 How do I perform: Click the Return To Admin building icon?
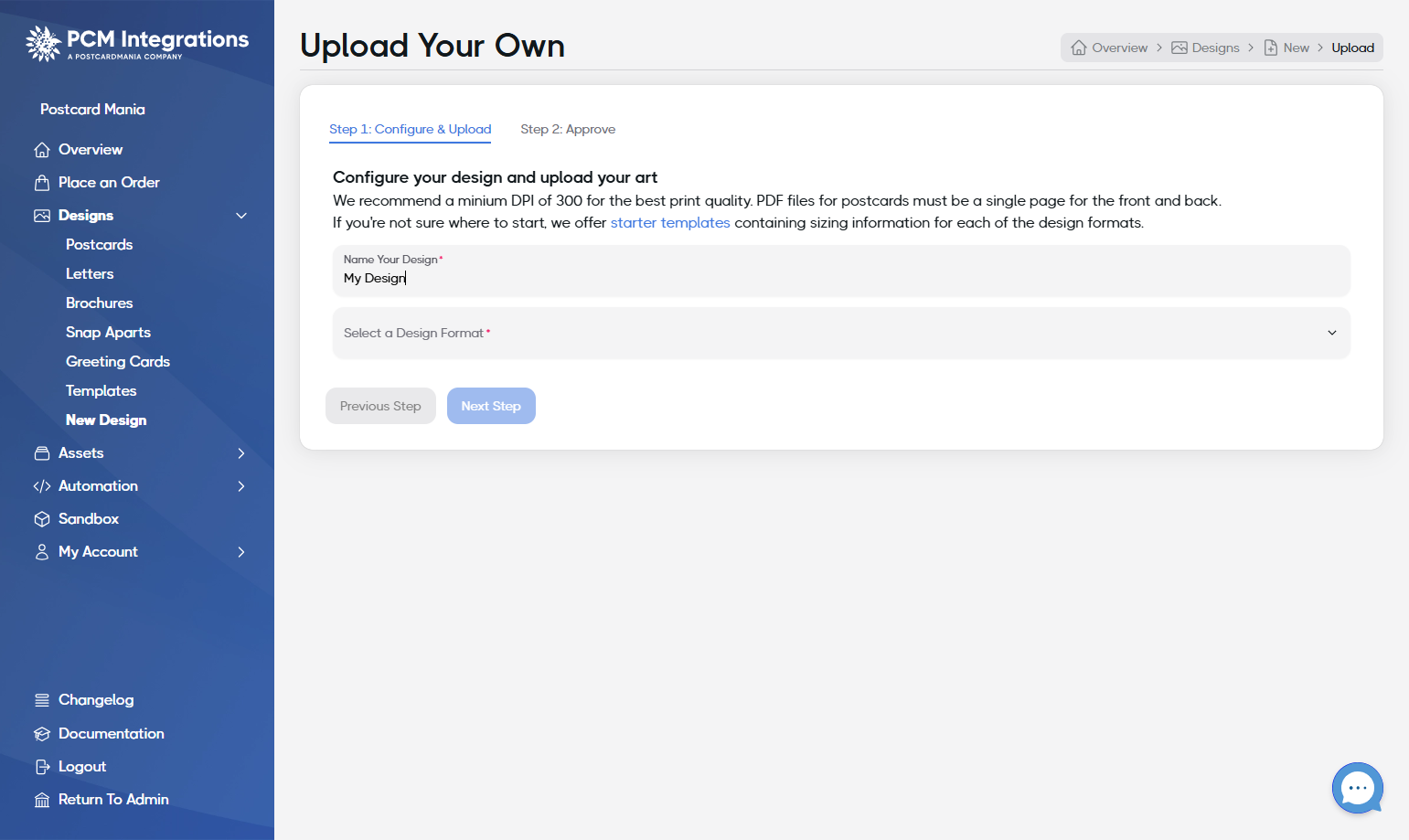point(42,800)
